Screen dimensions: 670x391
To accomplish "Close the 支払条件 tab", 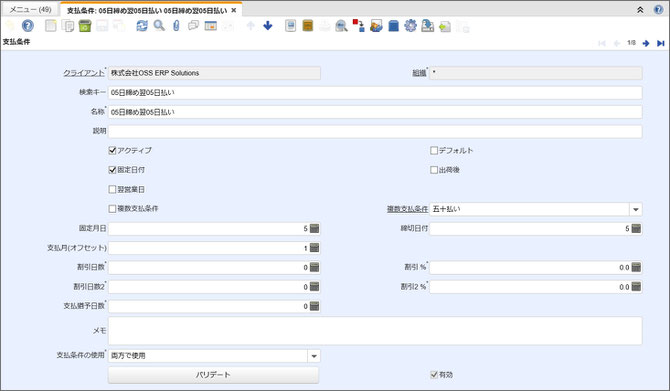I will tap(234, 10).
